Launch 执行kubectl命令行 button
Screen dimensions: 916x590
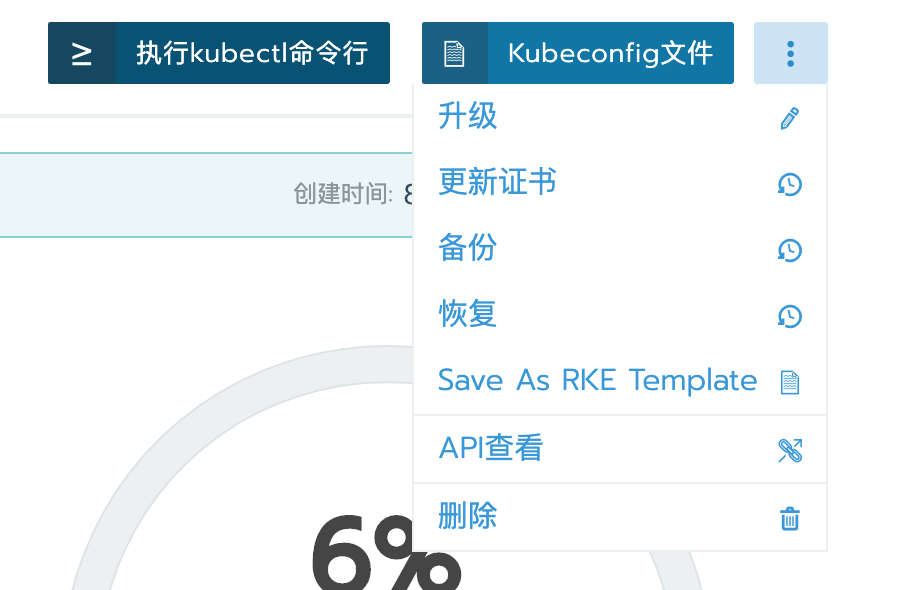[x=219, y=53]
